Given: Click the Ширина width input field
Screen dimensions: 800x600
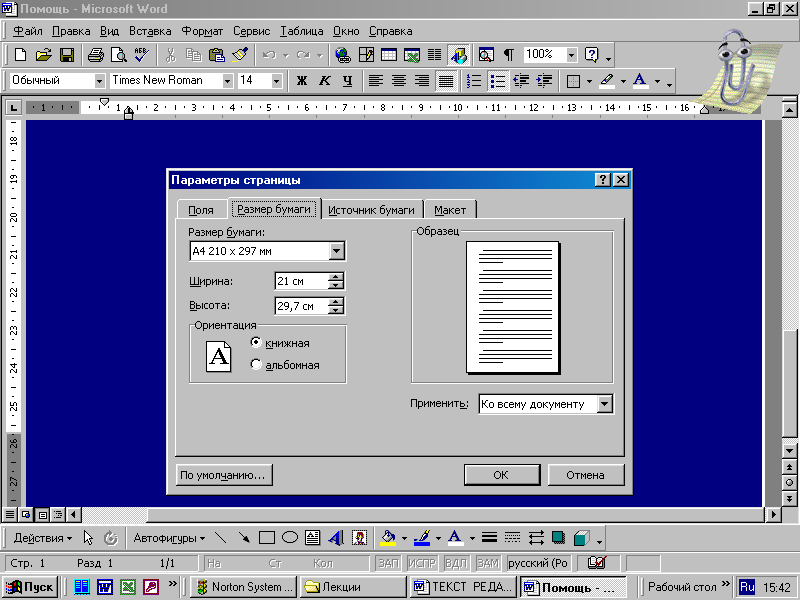Looking at the screenshot, I should (x=301, y=281).
